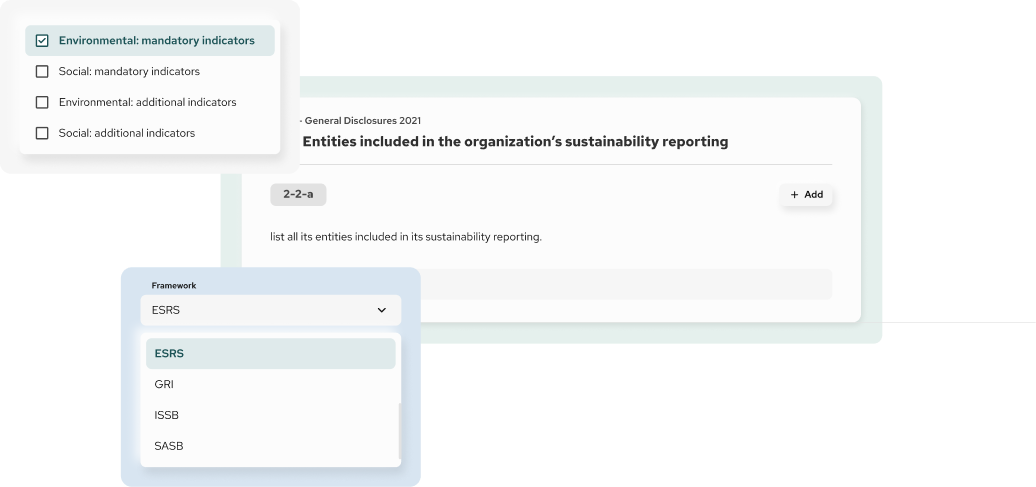Tick the Social: mandatory indicators checkbox
This screenshot has height=487, width=1036.
[x=42, y=72]
